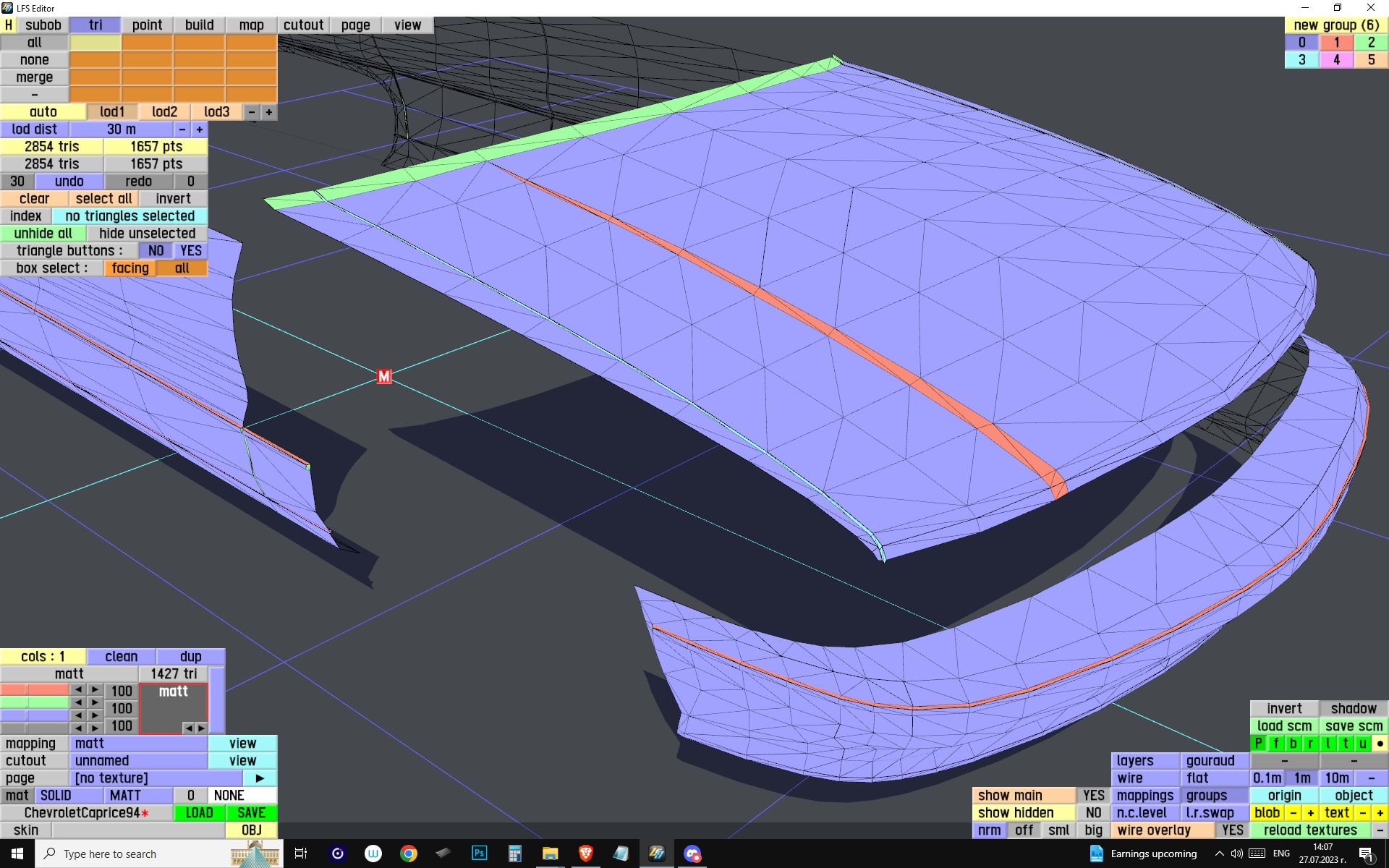Screen dimensions: 1389x868
Task: Click the 'P' perspective view button
Action: tap(1258, 744)
